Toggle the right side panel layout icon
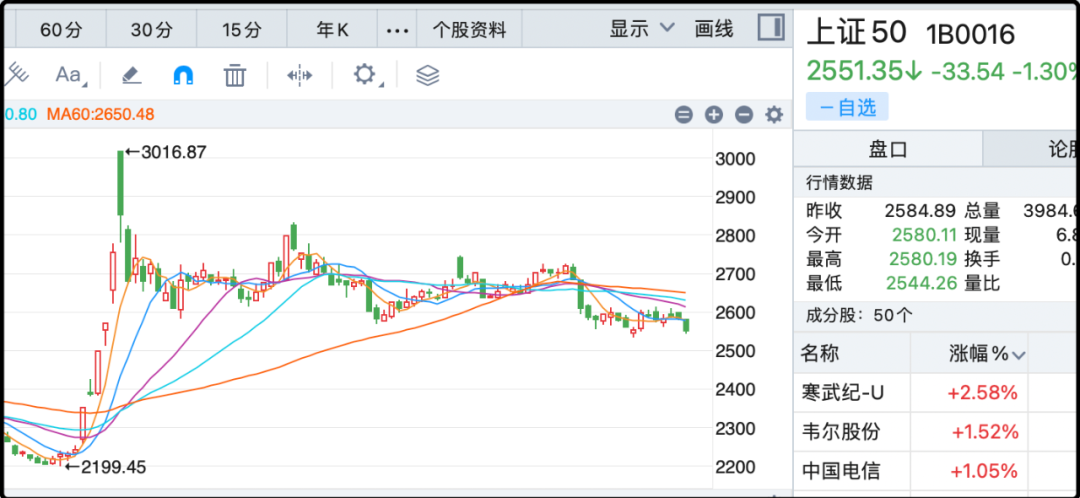The width and height of the screenshot is (1080, 498). point(771,28)
